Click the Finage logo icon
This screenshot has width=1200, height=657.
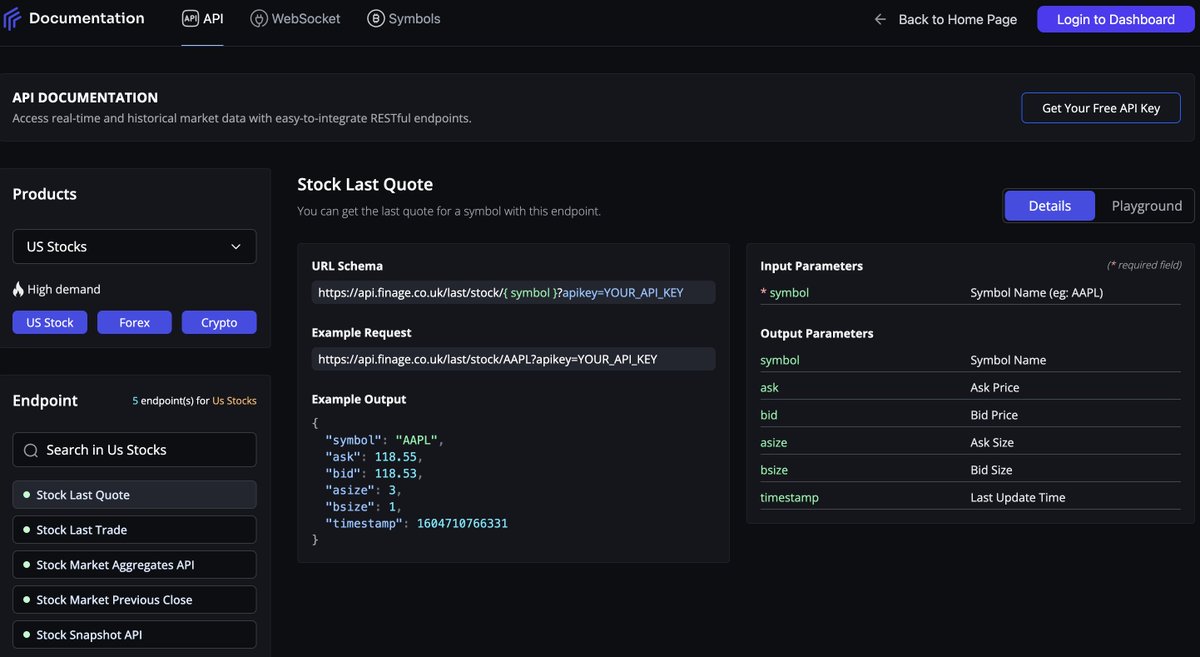pyautogui.click(x=13, y=19)
